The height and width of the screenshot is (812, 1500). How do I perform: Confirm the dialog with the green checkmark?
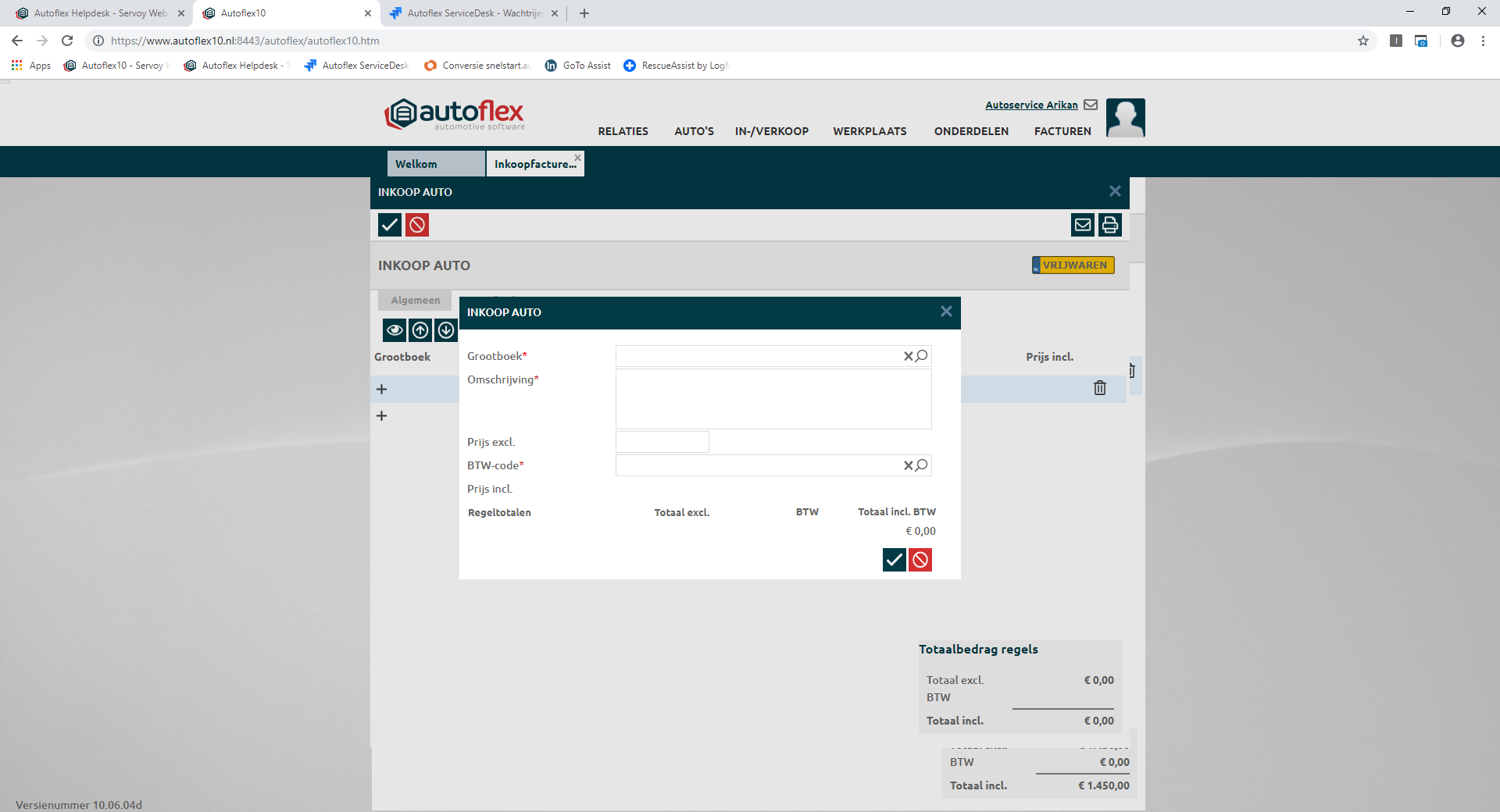[894, 560]
